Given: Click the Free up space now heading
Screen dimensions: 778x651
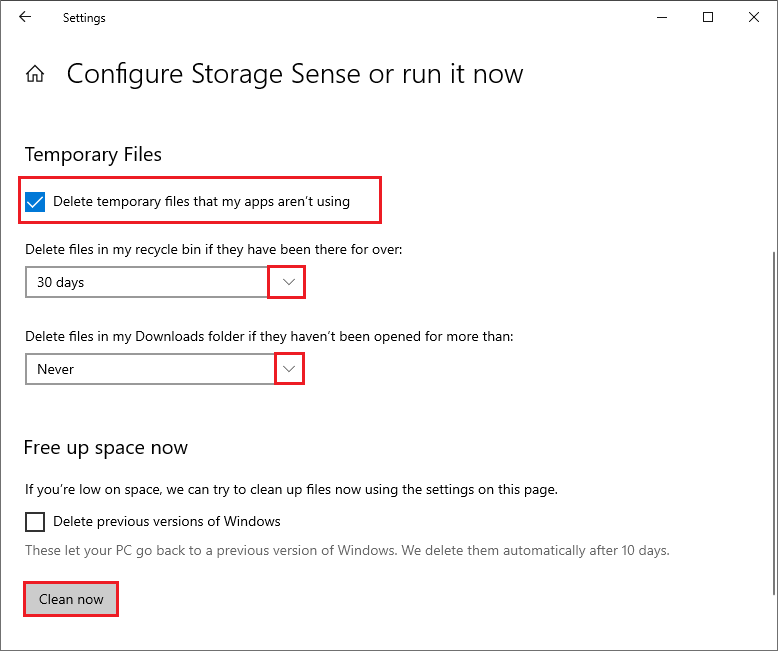Looking at the screenshot, I should [x=106, y=448].
